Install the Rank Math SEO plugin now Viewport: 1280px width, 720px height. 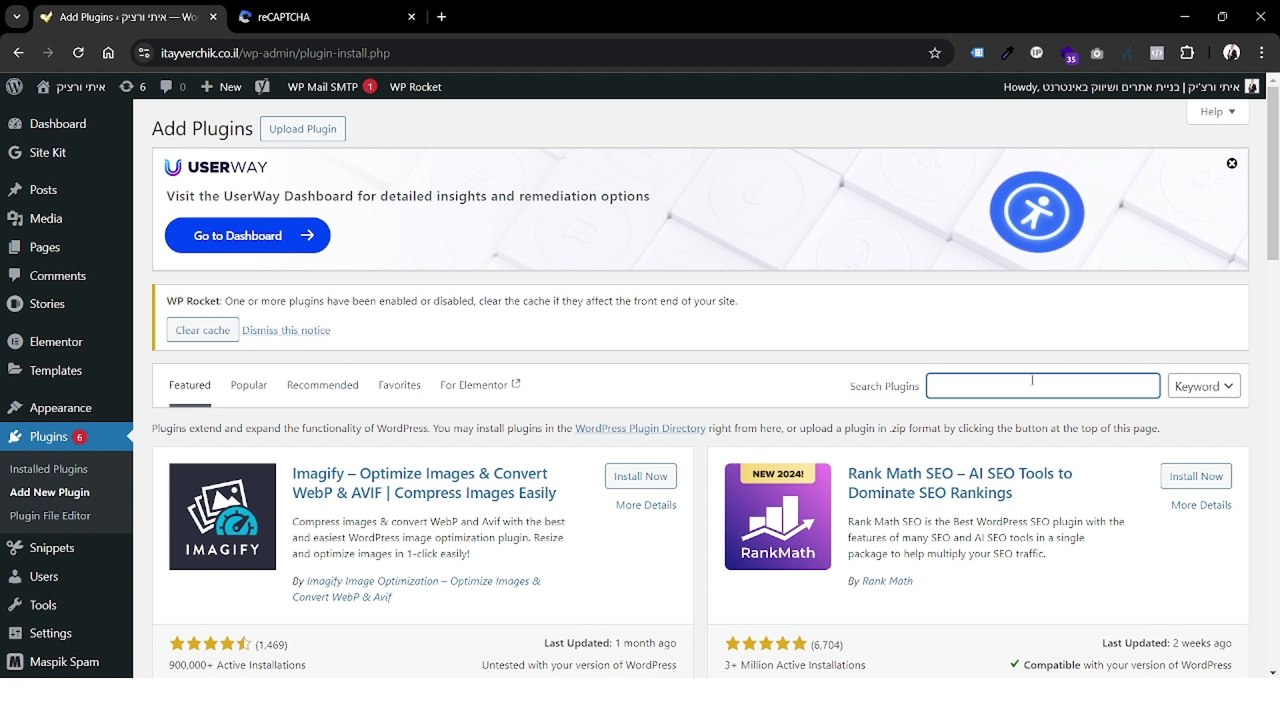click(1196, 476)
